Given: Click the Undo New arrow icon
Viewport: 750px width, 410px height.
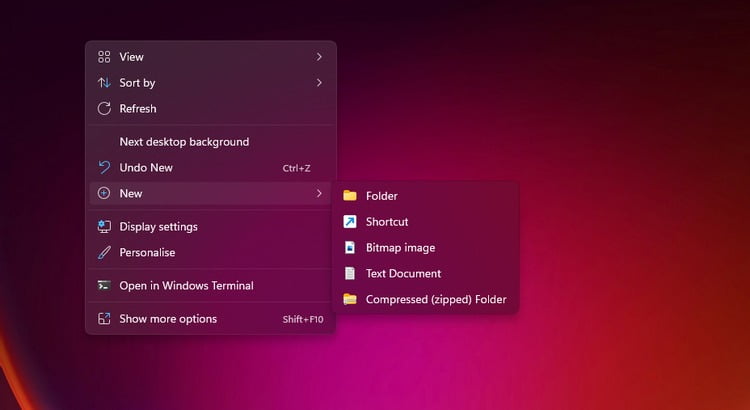Looking at the screenshot, I should coord(104,167).
